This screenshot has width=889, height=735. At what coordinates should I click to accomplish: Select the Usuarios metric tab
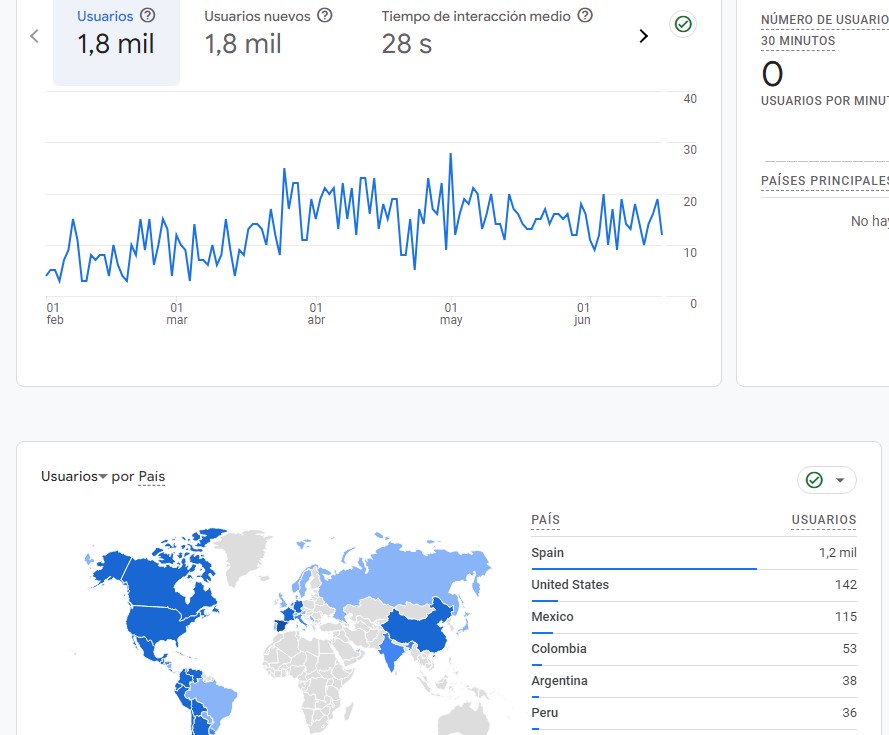point(116,41)
